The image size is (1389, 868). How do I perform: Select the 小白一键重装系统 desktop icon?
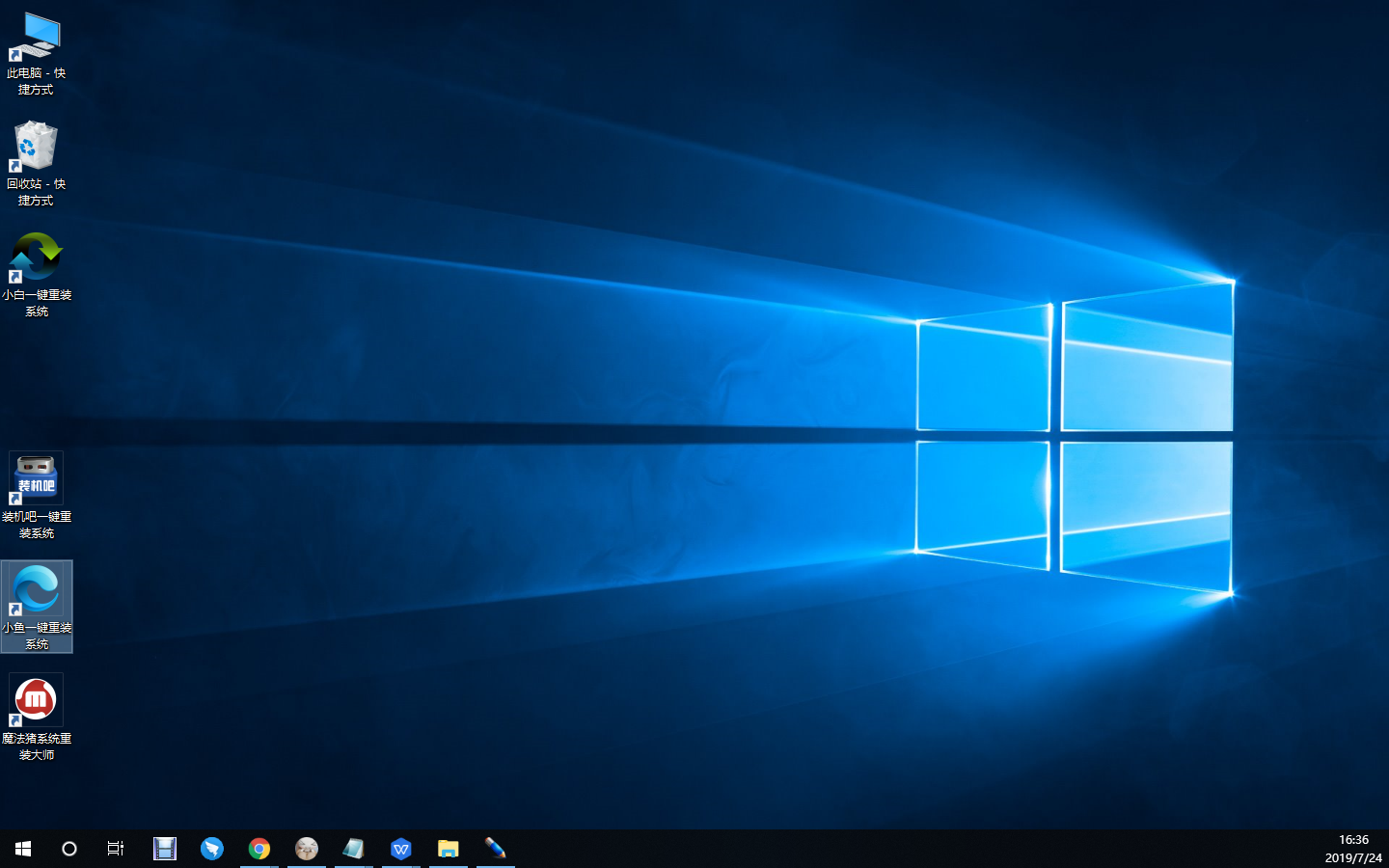(x=36, y=275)
